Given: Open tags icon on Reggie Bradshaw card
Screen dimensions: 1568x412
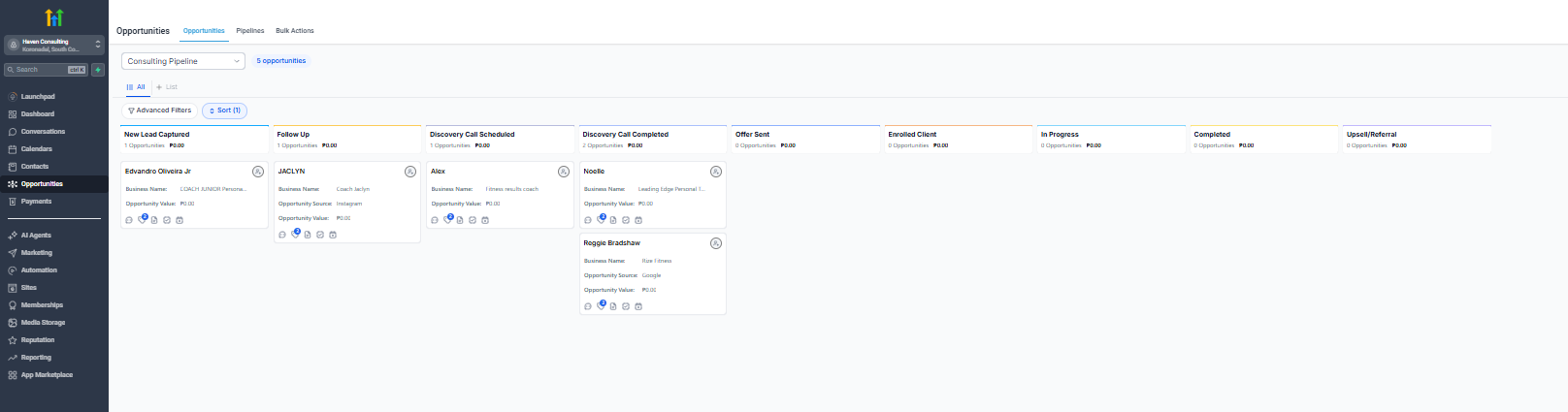Looking at the screenshot, I should (x=601, y=306).
